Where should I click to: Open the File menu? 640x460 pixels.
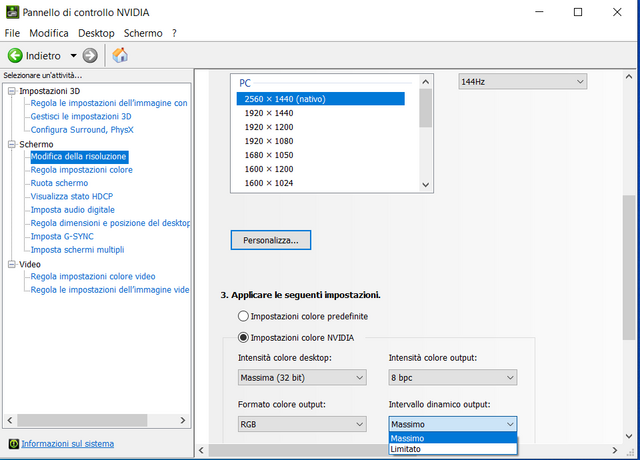tap(12, 33)
